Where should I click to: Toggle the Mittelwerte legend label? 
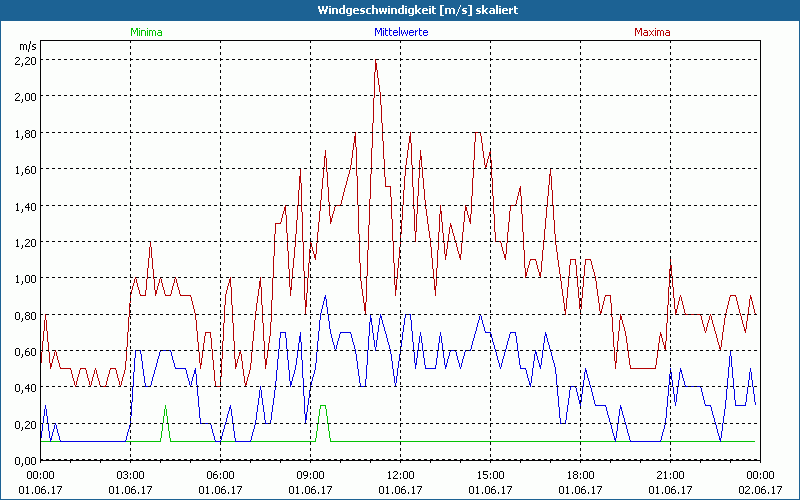(x=400, y=32)
